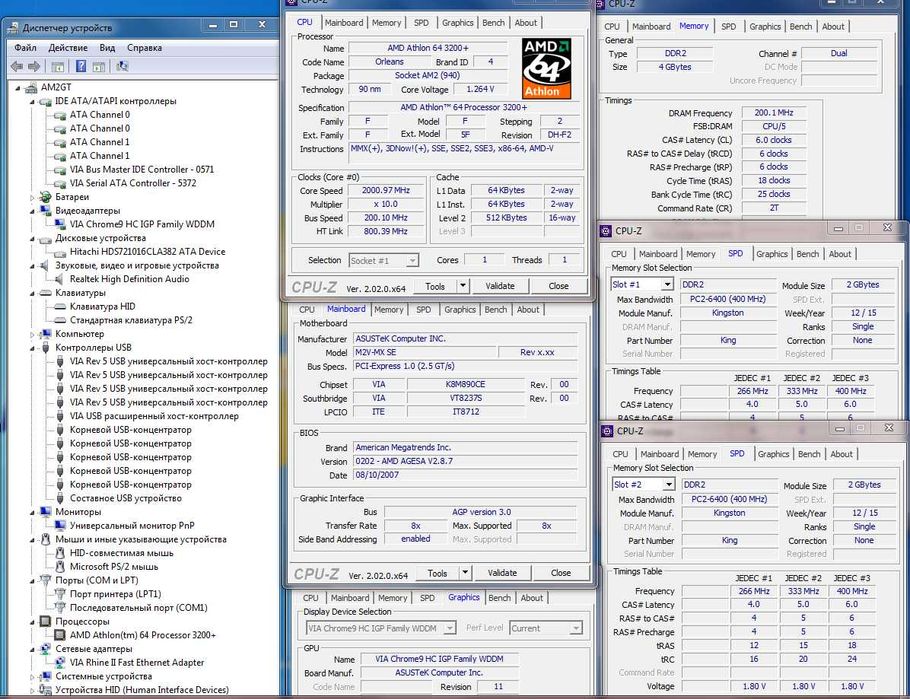The height and width of the screenshot is (699, 910).
Task: Open Tools dropdown arrow in Mainboard tab window
Action: click(465, 573)
